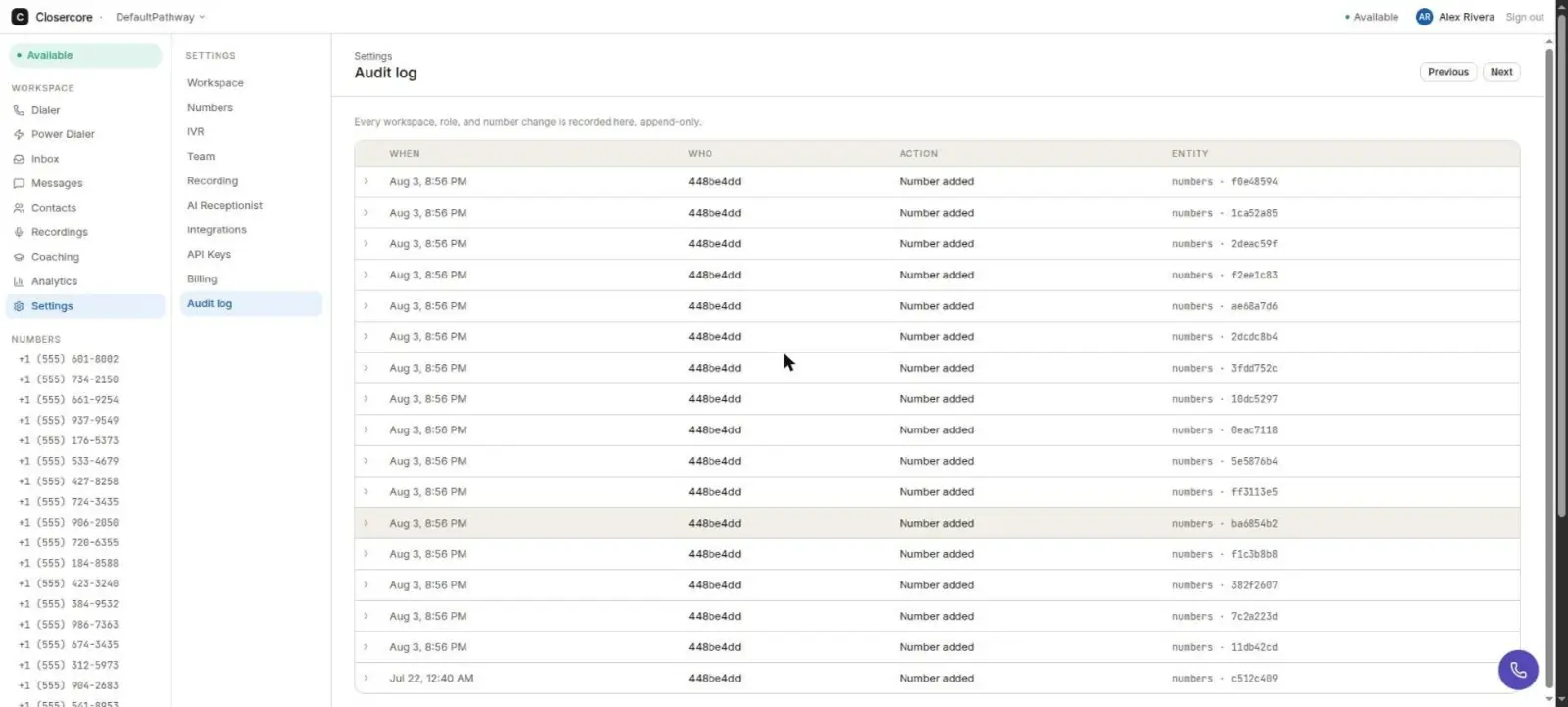Open API Keys settings
This screenshot has height=707, width=1568.
pyautogui.click(x=209, y=255)
